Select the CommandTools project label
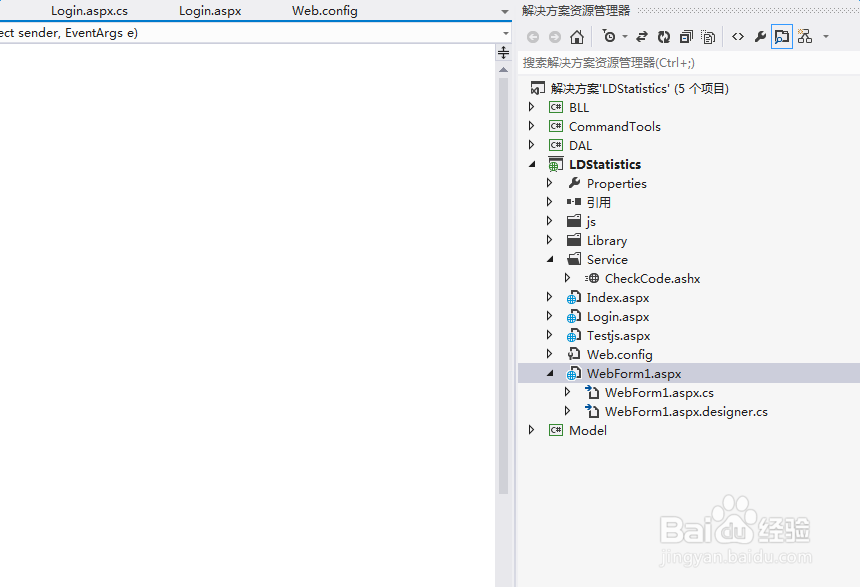This screenshot has width=860, height=587. click(x=615, y=127)
